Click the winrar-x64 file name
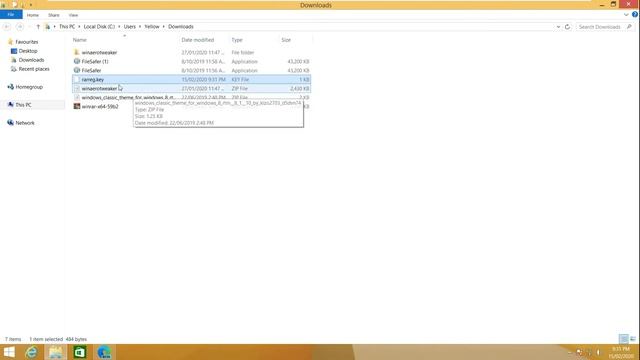This screenshot has width=640, height=360. click(x=100, y=107)
